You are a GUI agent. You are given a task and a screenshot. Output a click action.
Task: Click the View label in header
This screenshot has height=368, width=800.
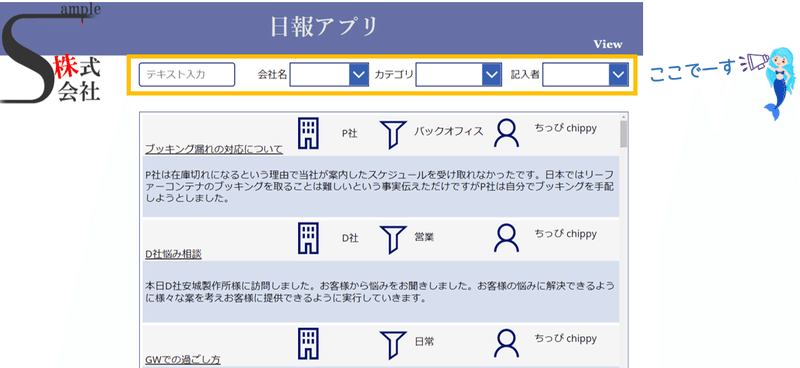click(608, 44)
